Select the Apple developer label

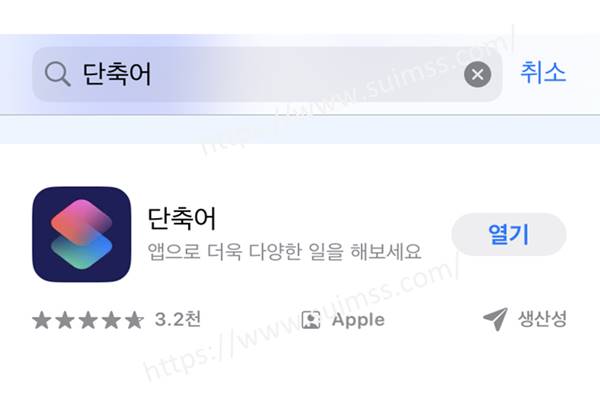click(359, 320)
